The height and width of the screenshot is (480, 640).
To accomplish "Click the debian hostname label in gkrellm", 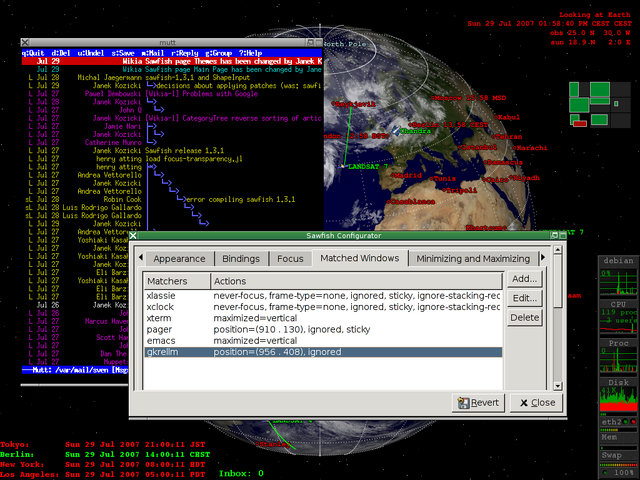I will [x=619, y=260].
